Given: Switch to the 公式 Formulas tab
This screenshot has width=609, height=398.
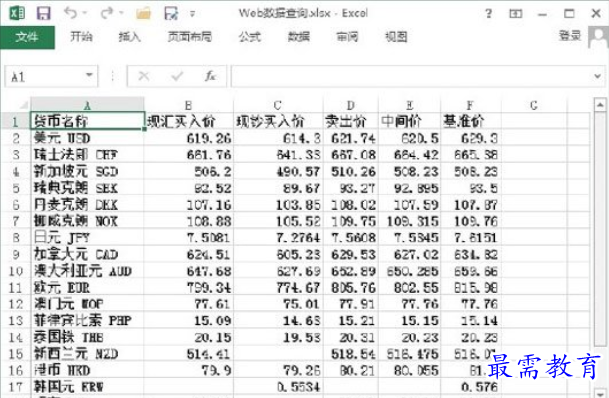Looking at the screenshot, I should click(x=249, y=37).
